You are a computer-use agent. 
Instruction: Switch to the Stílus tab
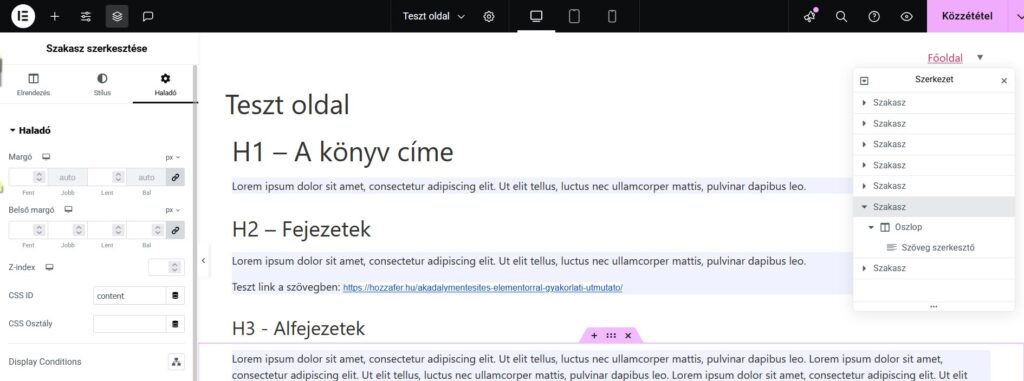click(102, 84)
